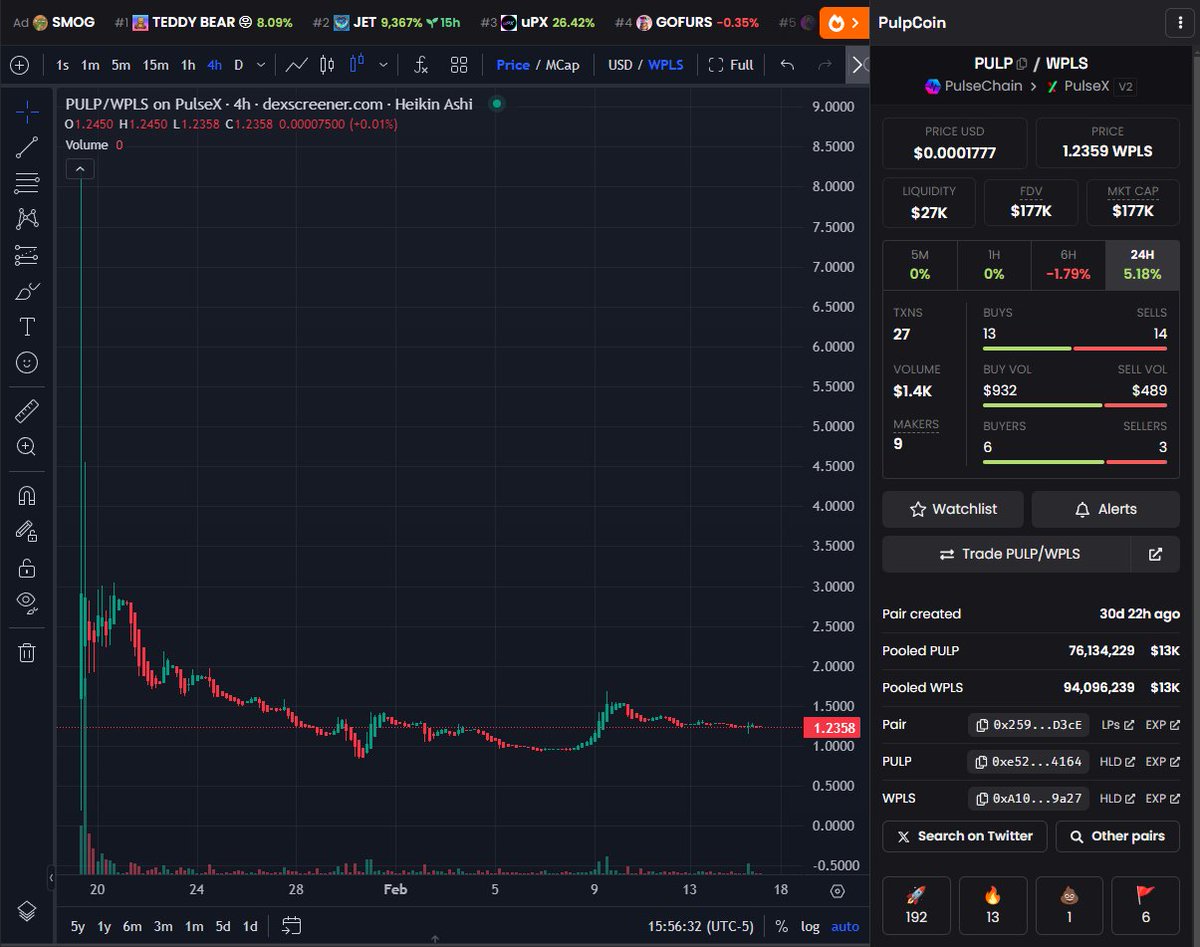Select the trend line drawing tool

tap(27, 147)
